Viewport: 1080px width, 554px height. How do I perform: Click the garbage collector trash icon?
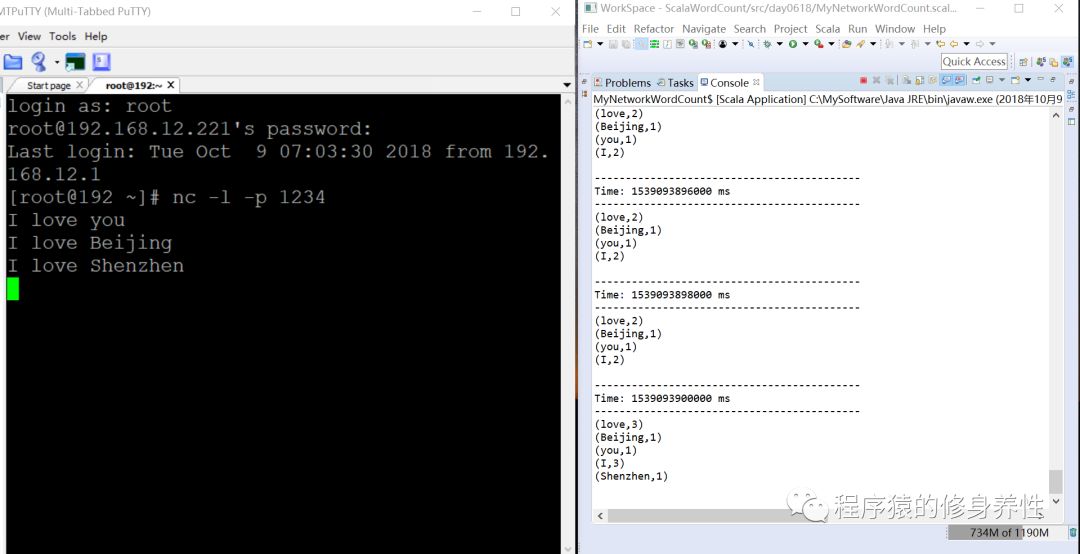[1073, 533]
